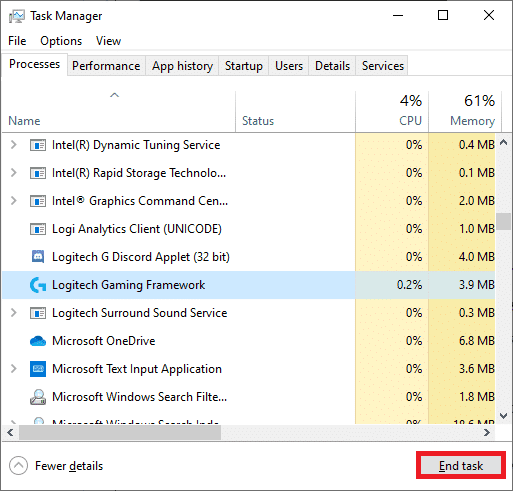Expand Intel(R) Dynamic Tuning Service entry
This screenshot has height=491, width=513.
coord(13,145)
